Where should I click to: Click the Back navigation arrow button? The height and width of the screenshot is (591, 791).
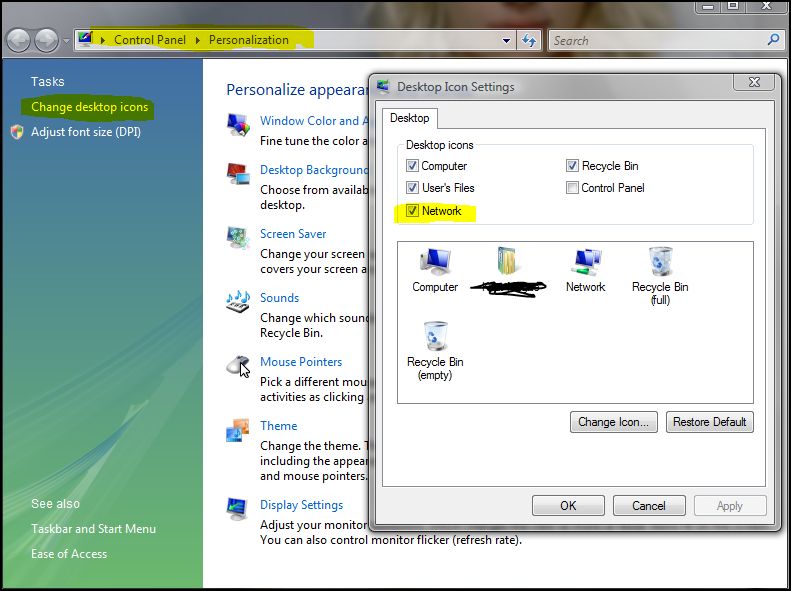pyautogui.click(x=19, y=40)
